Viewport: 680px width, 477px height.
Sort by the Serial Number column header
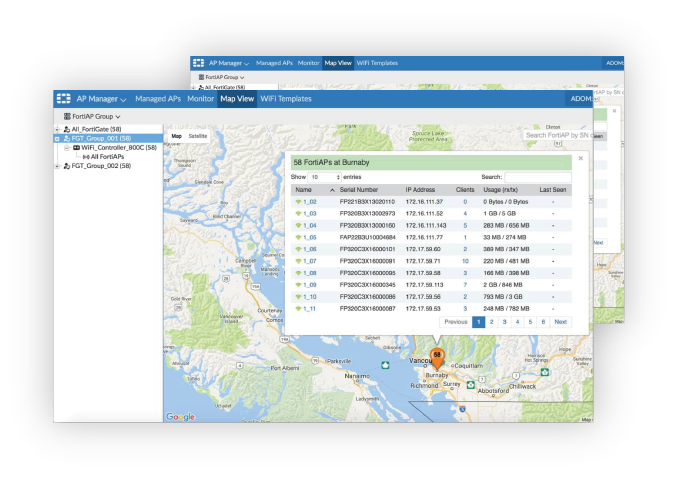coord(359,190)
